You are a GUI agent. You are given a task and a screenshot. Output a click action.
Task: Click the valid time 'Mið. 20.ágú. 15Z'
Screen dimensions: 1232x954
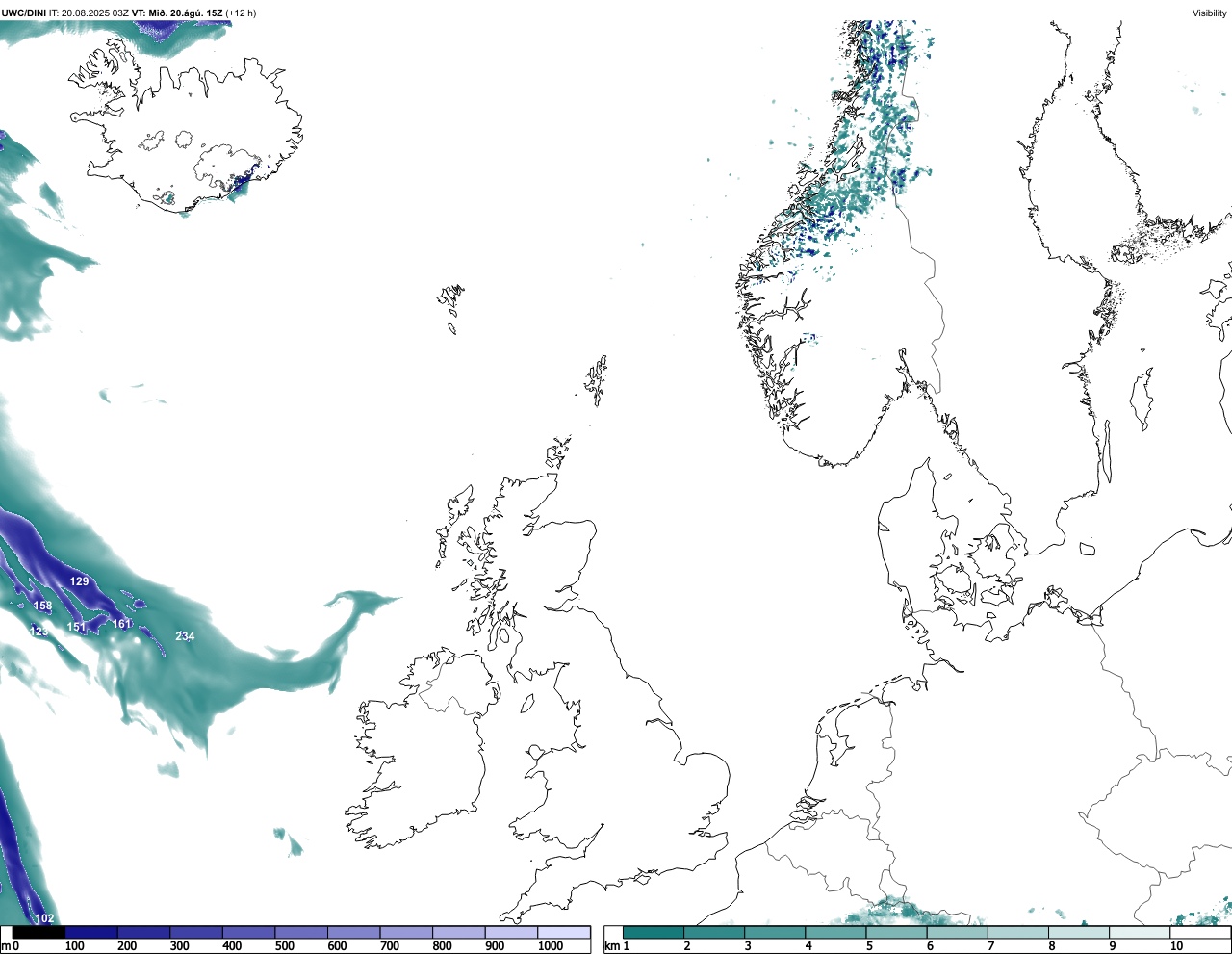[185, 13]
